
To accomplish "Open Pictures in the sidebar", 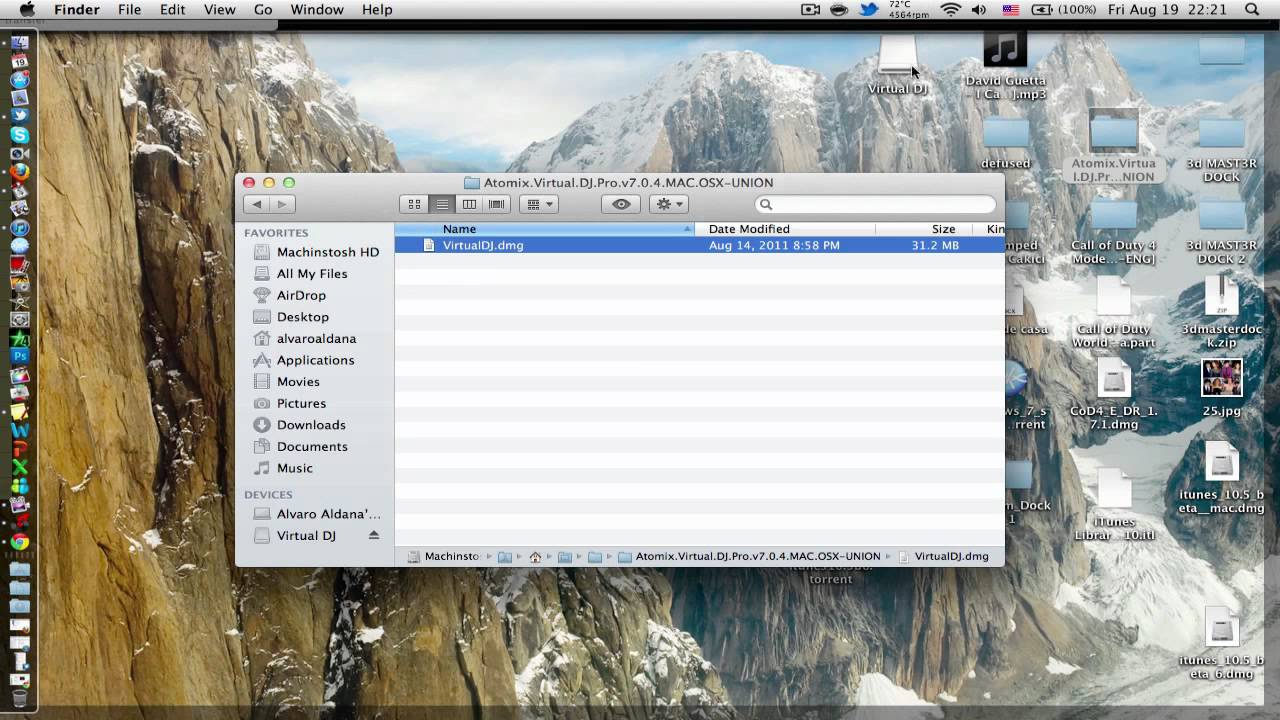I will [290, 403].
